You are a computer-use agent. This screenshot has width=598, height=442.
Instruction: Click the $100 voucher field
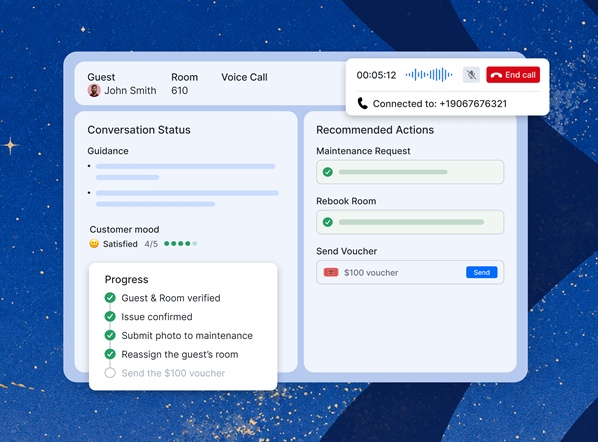coord(410,272)
